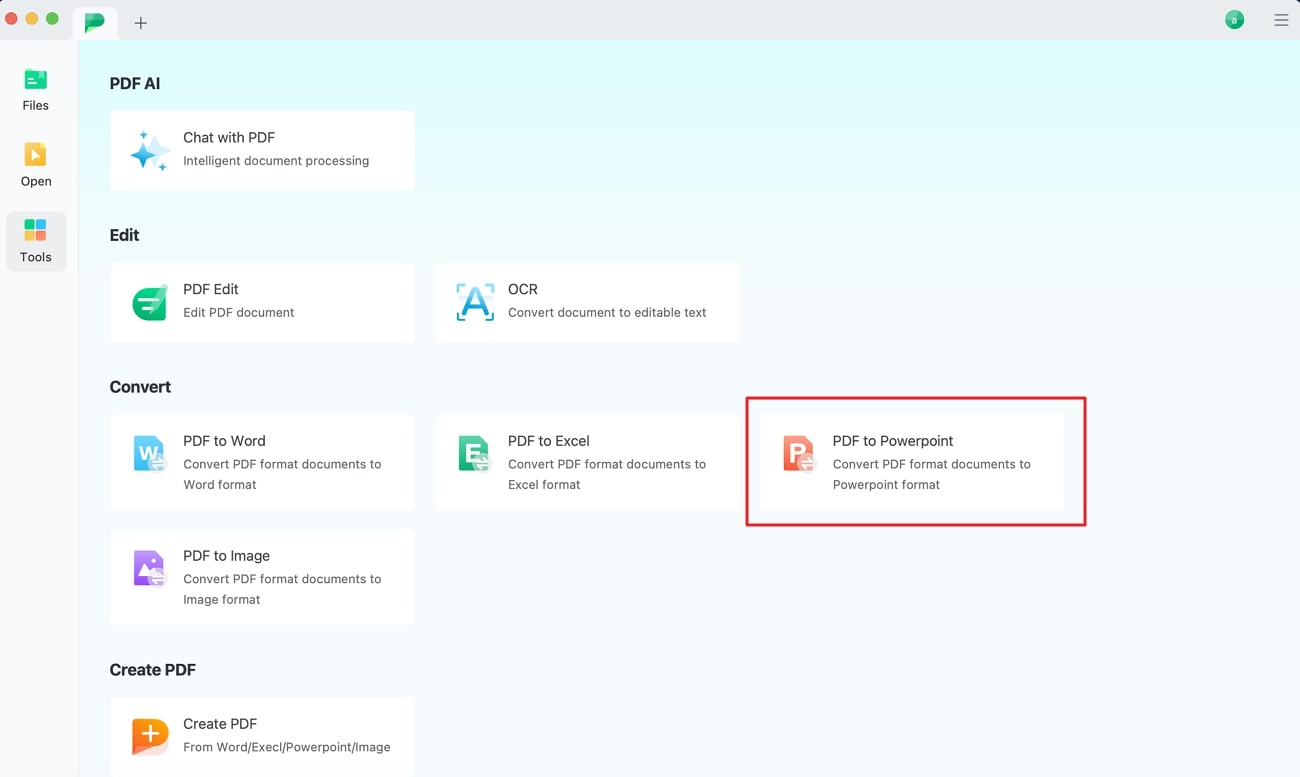Viewport: 1300px width, 777px height.
Task: Click the 'Create PDF' section heading
Action: 153,670
